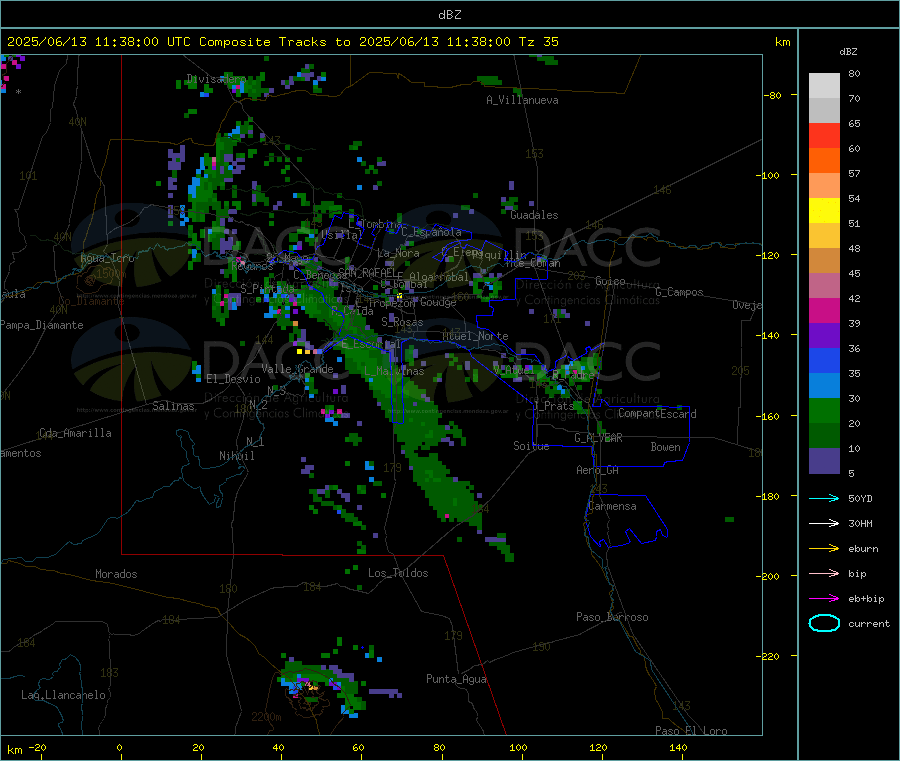Click the 'Morados' place label
The width and height of the screenshot is (900, 761).
tap(116, 574)
